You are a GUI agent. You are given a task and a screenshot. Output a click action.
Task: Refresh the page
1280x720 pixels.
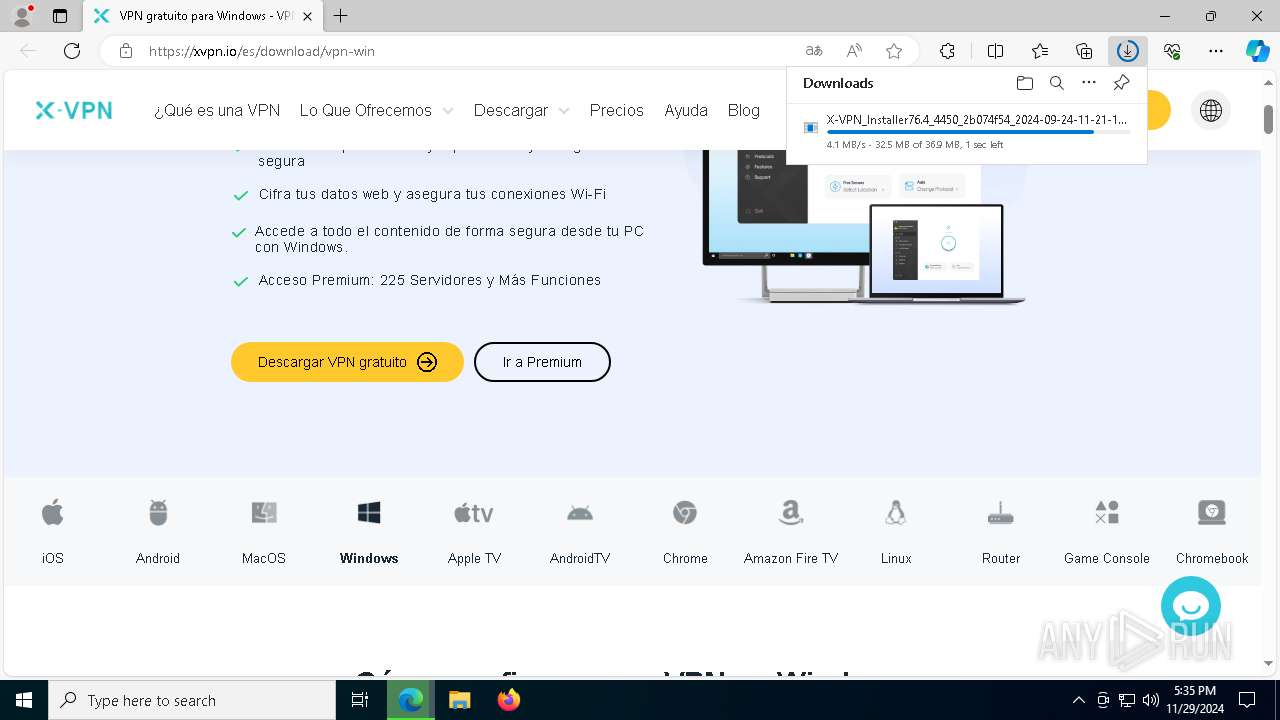click(x=72, y=51)
